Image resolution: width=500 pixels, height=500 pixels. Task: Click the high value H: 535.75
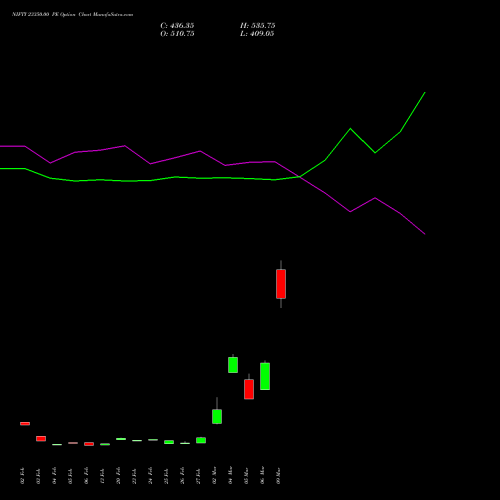(257, 26)
